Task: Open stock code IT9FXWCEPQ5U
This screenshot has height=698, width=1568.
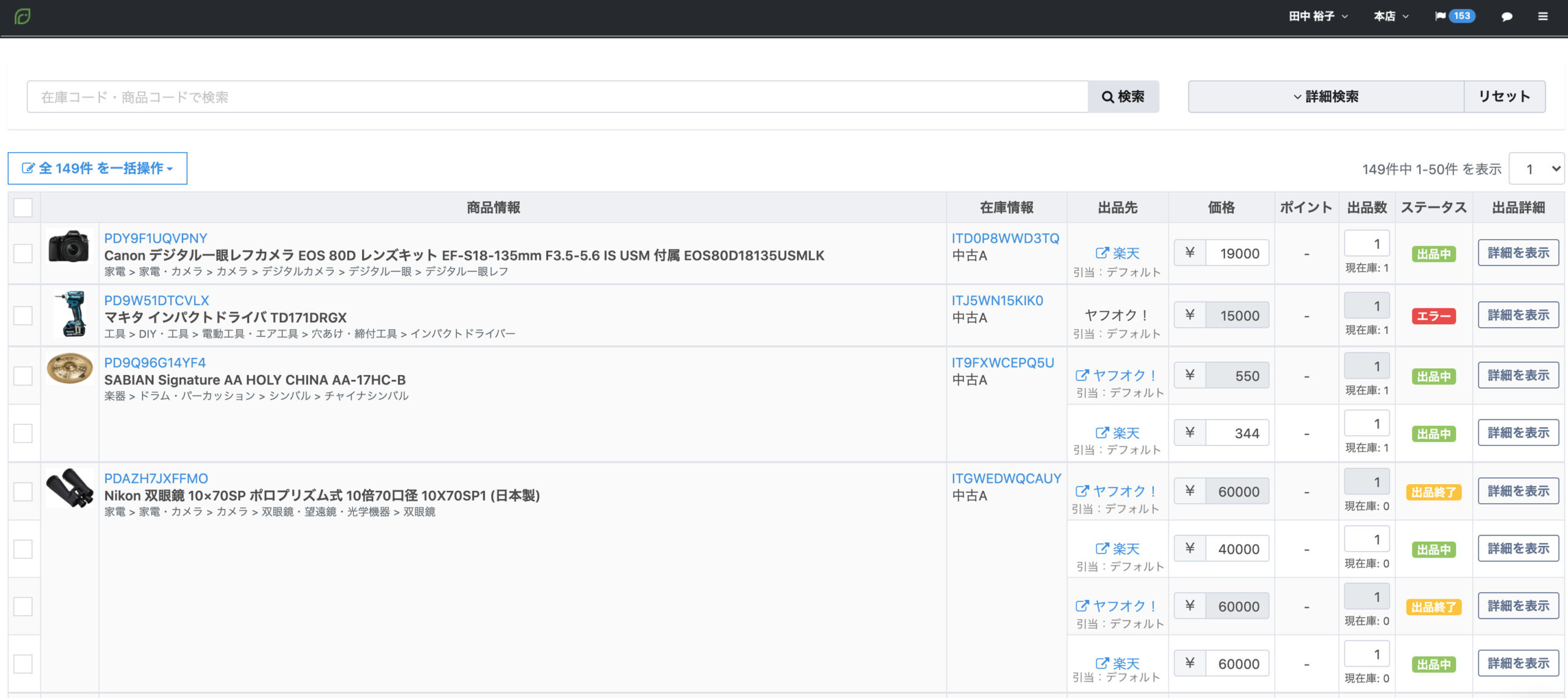Action: (x=1003, y=363)
